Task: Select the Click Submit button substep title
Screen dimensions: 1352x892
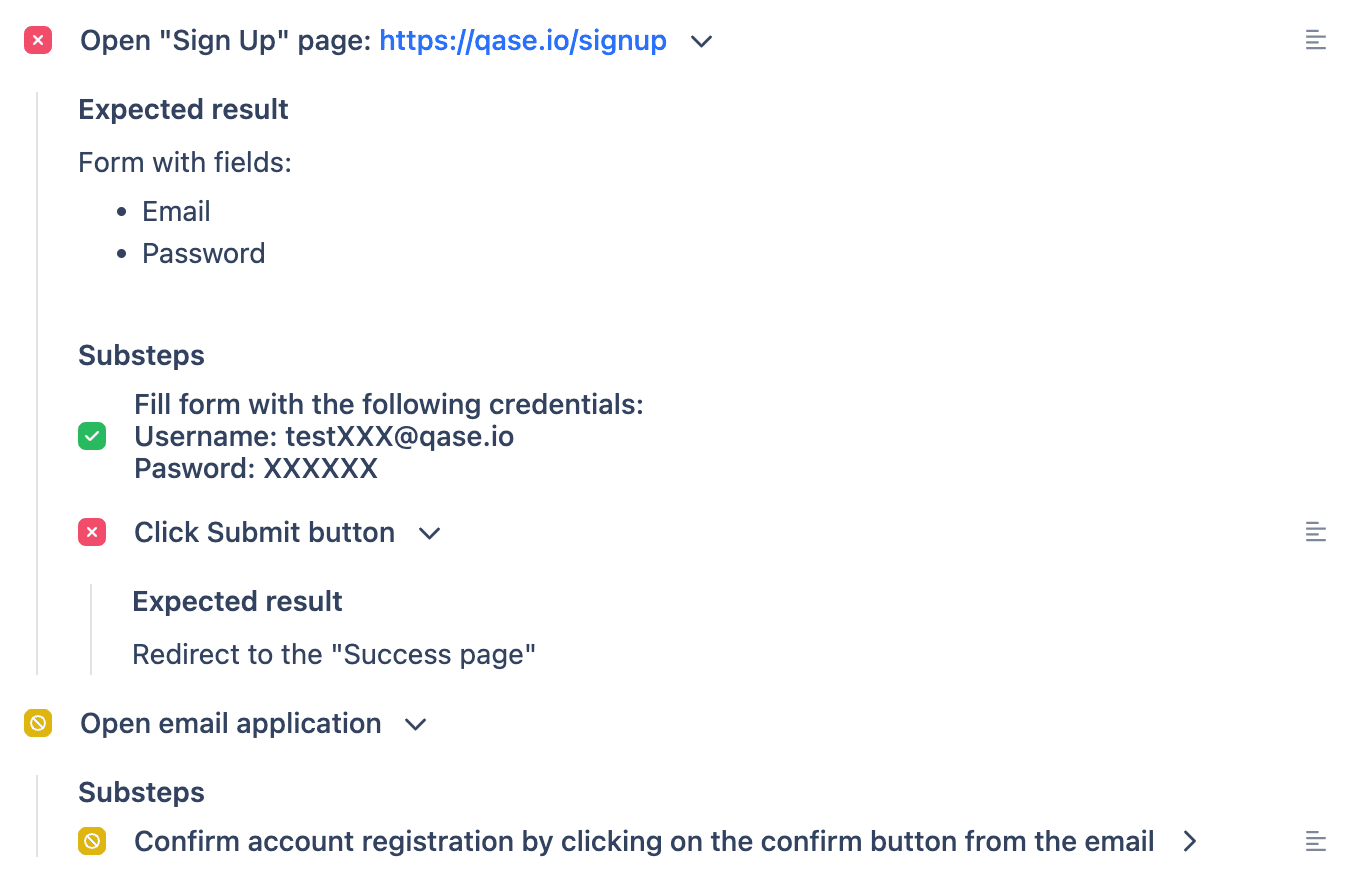Action: tap(265, 532)
